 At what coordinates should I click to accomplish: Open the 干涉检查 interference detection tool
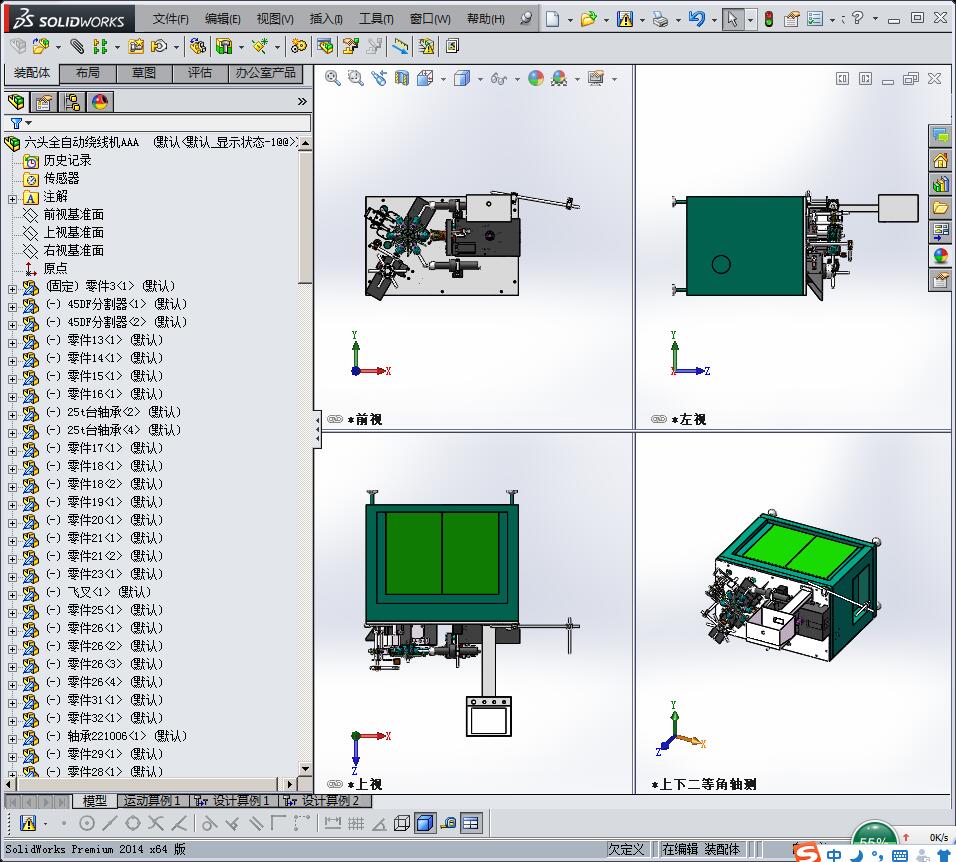(427, 46)
